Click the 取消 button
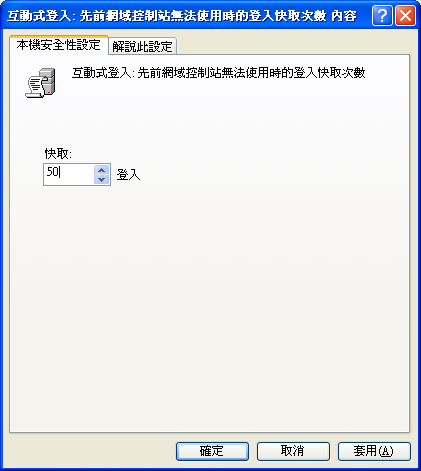The image size is (421, 471). click(x=293, y=451)
